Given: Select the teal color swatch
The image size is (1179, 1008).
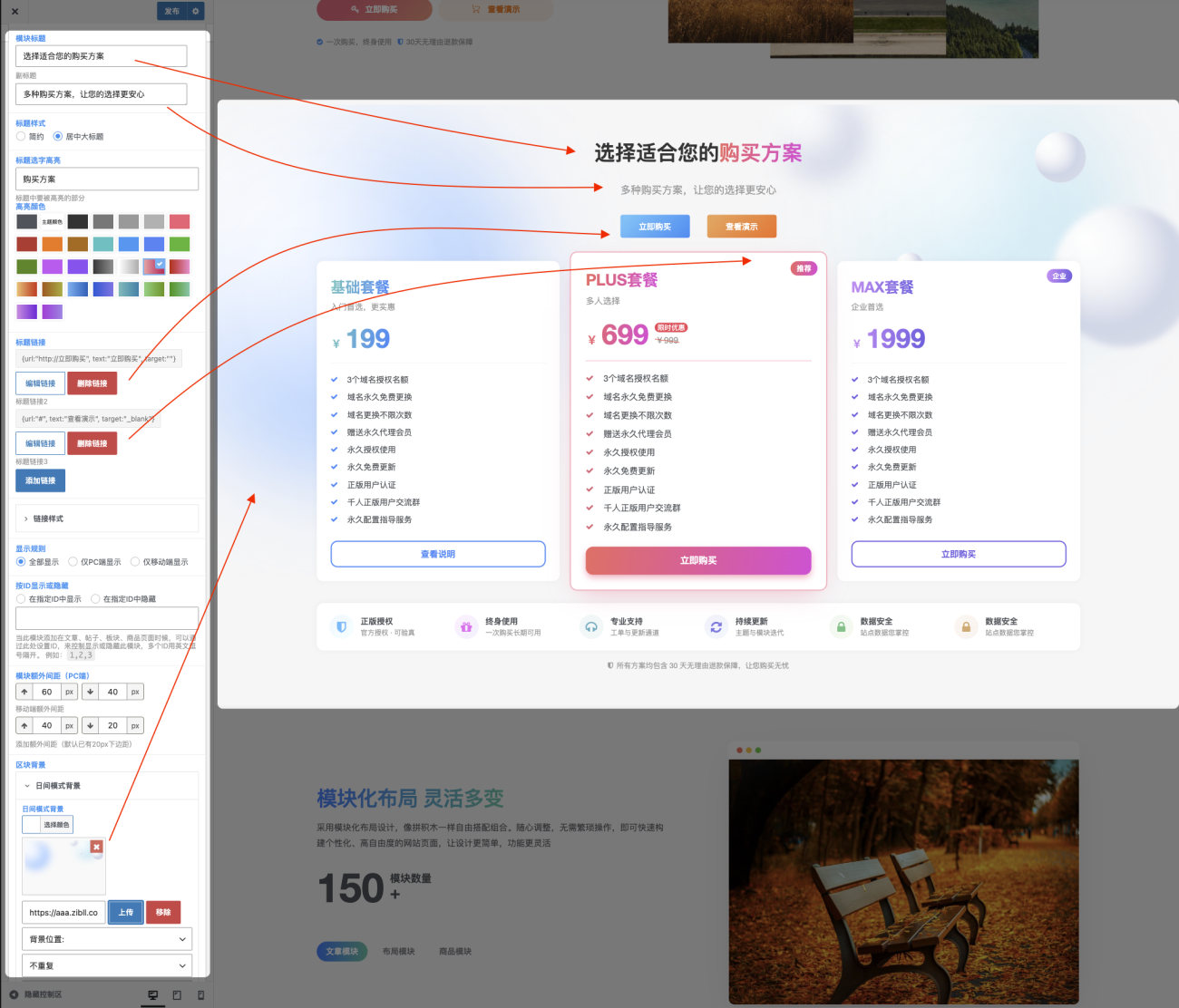Looking at the screenshot, I should click(102, 244).
